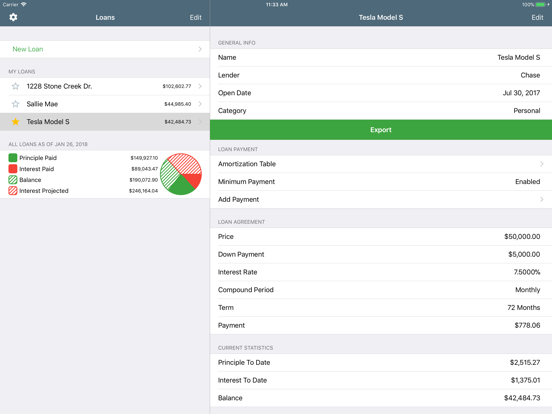The width and height of the screenshot is (552, 414).
Task: Tap the Principle Paid green swatch
Action: coord(13,158)
